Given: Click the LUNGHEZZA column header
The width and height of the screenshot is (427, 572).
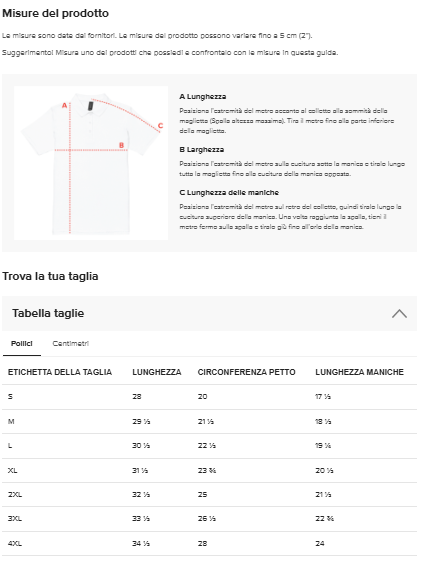Looking at the screenshot, I should coord(156,372).
